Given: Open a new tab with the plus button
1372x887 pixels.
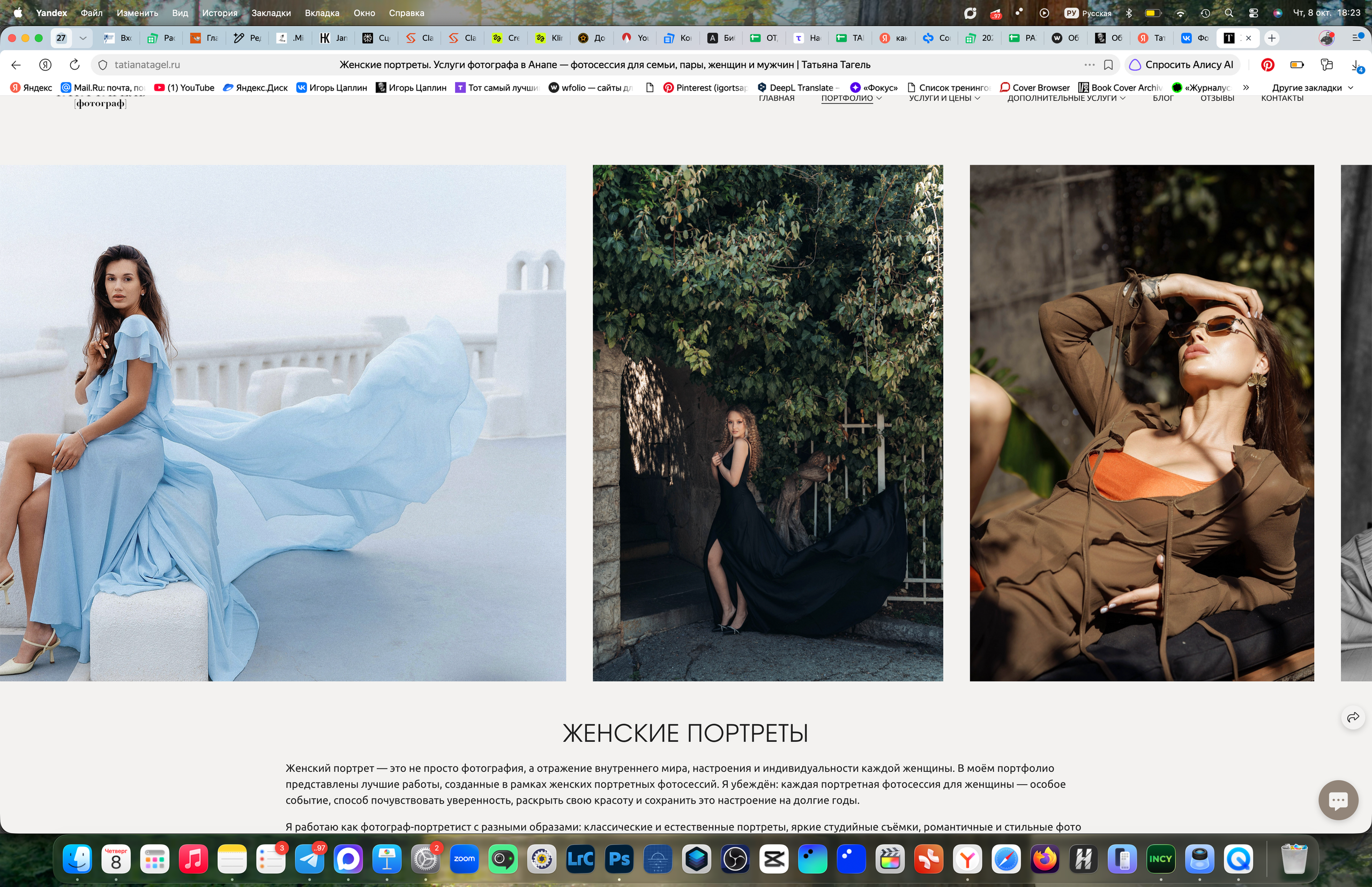Looking at the screenshot, I should click(1272, 38).
